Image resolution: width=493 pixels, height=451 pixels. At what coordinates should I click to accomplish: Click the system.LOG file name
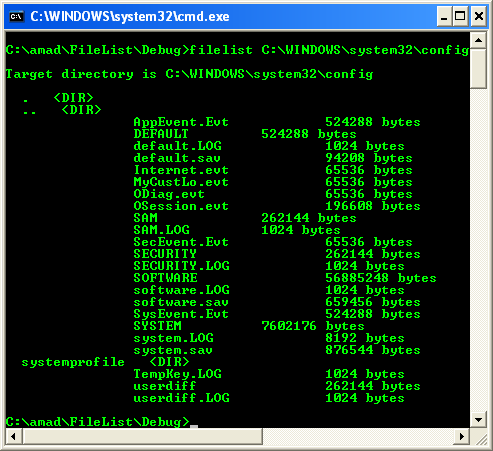click(x=173, y=338)
